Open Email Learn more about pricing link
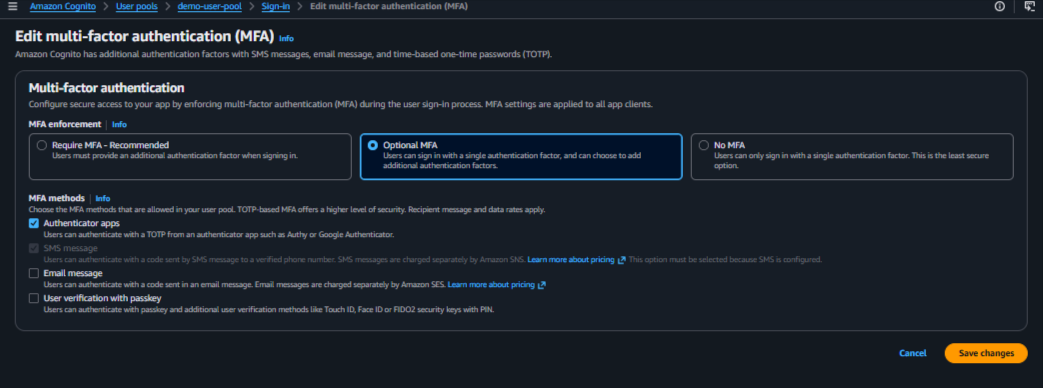This screenshot has height=388, width=1043. click(491, 285)
